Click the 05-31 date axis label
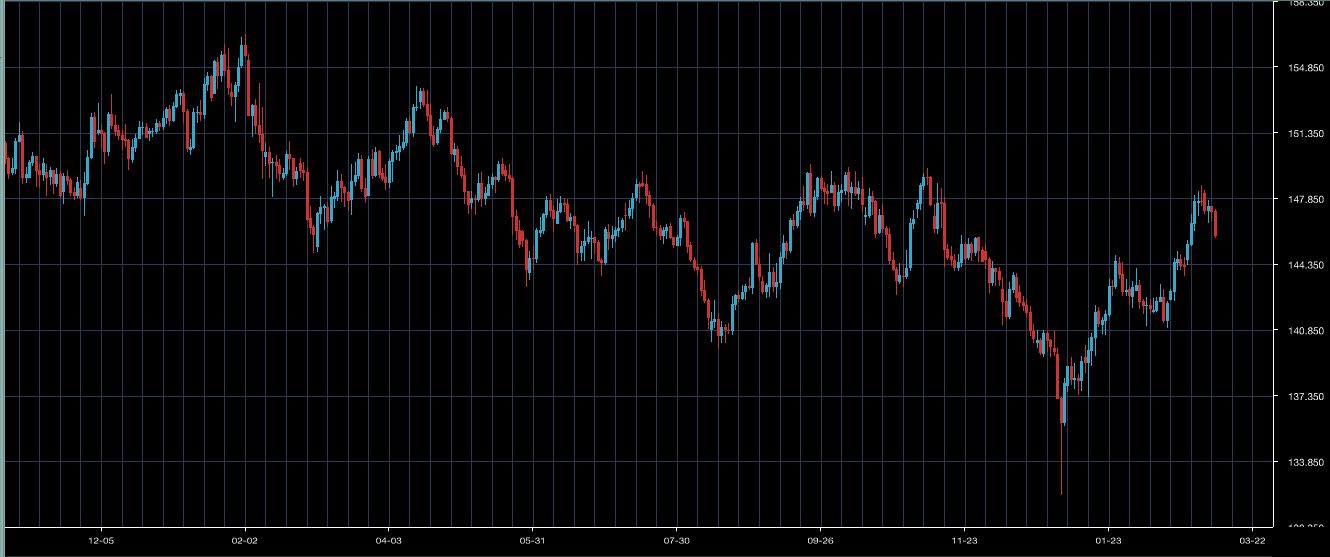Viewport: 1330px width, 557px height. coord(532,540)
